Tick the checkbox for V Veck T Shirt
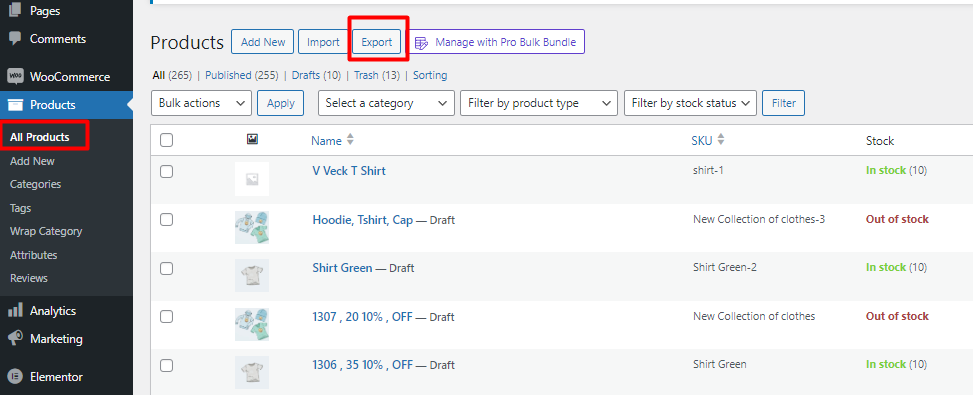Image resolution: width=973 pixels, height=395 pixels. point(166,171)
